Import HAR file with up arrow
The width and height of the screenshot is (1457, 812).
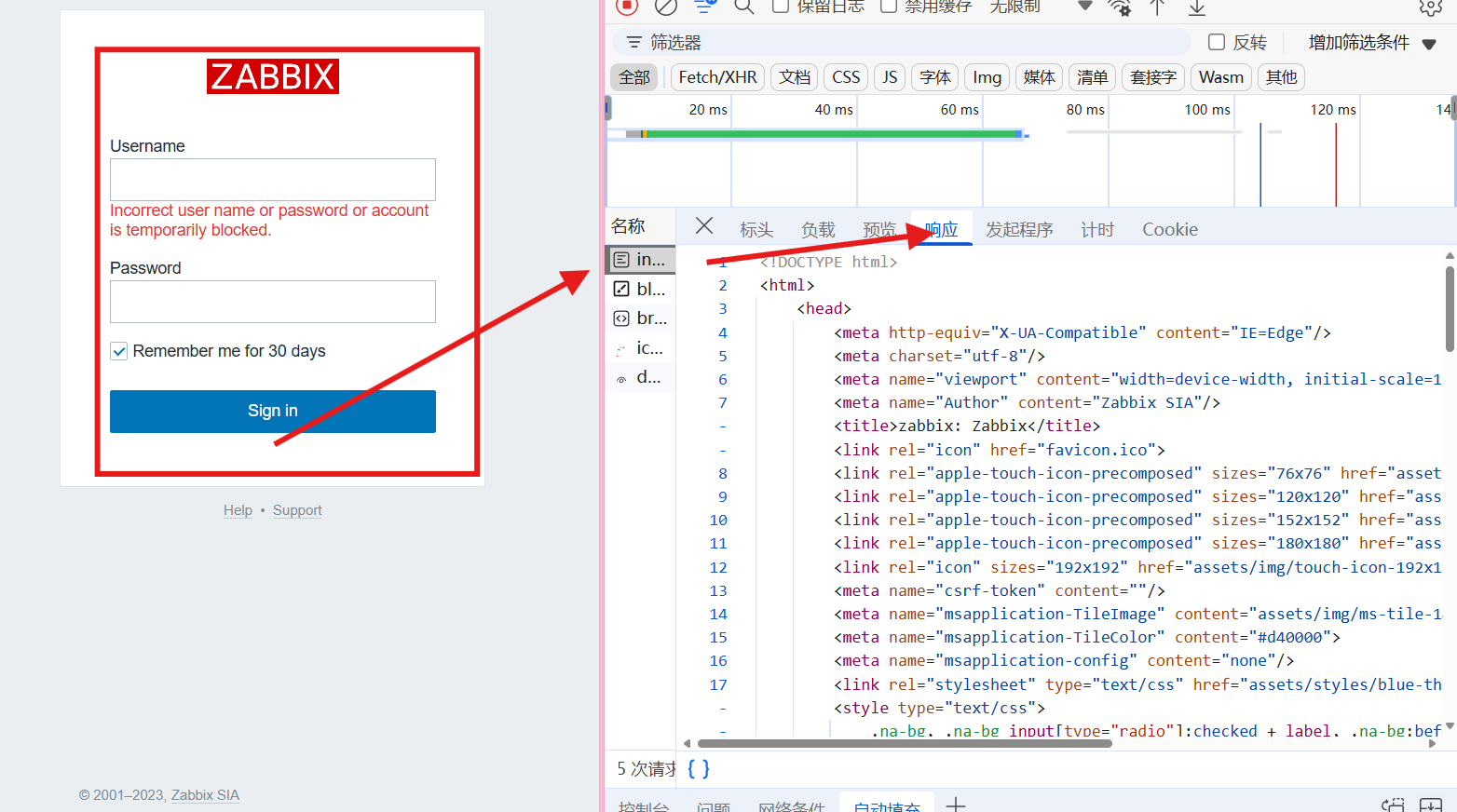click(x=1157, y=7)
